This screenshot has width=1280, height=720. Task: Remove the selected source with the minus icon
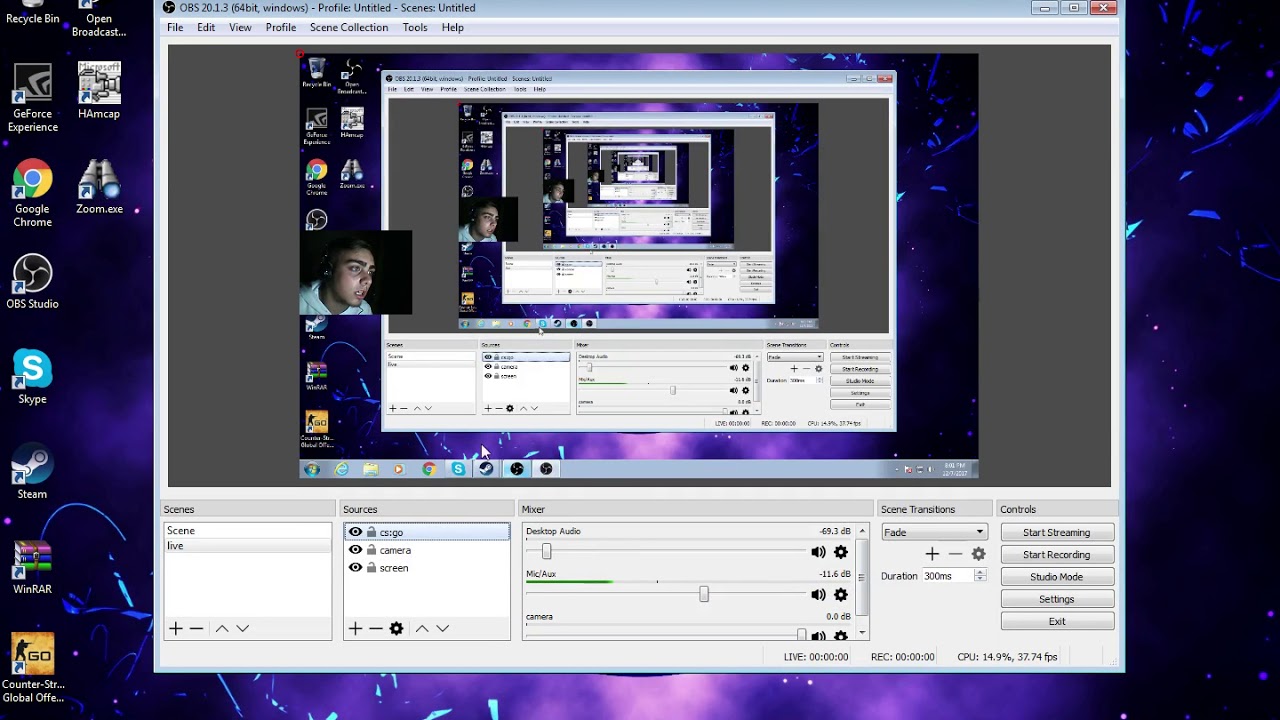[x=375, y=628]
